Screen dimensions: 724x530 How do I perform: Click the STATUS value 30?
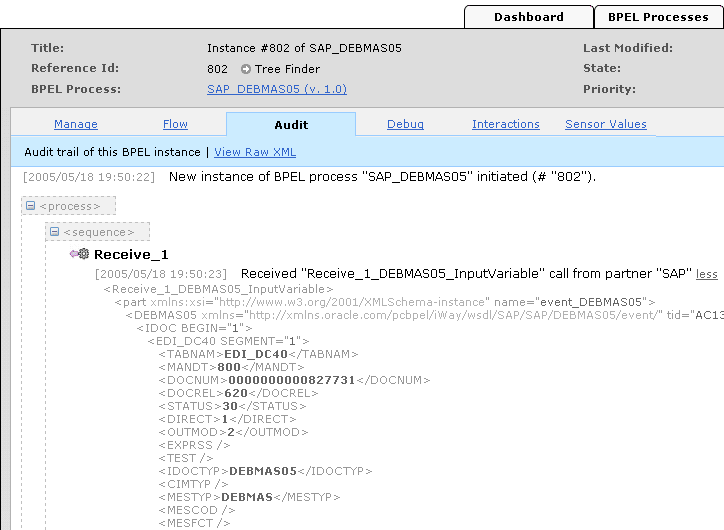pos(230,406)
